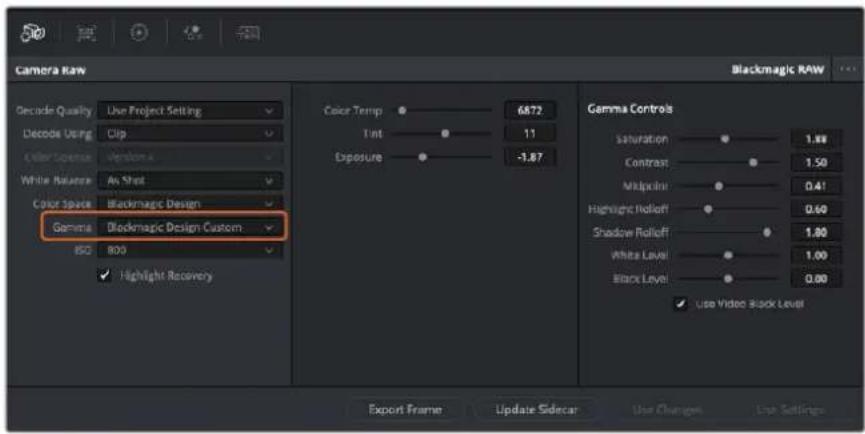Click the Highlight Rolloff value field 0.60

click(x=816, y=210)
